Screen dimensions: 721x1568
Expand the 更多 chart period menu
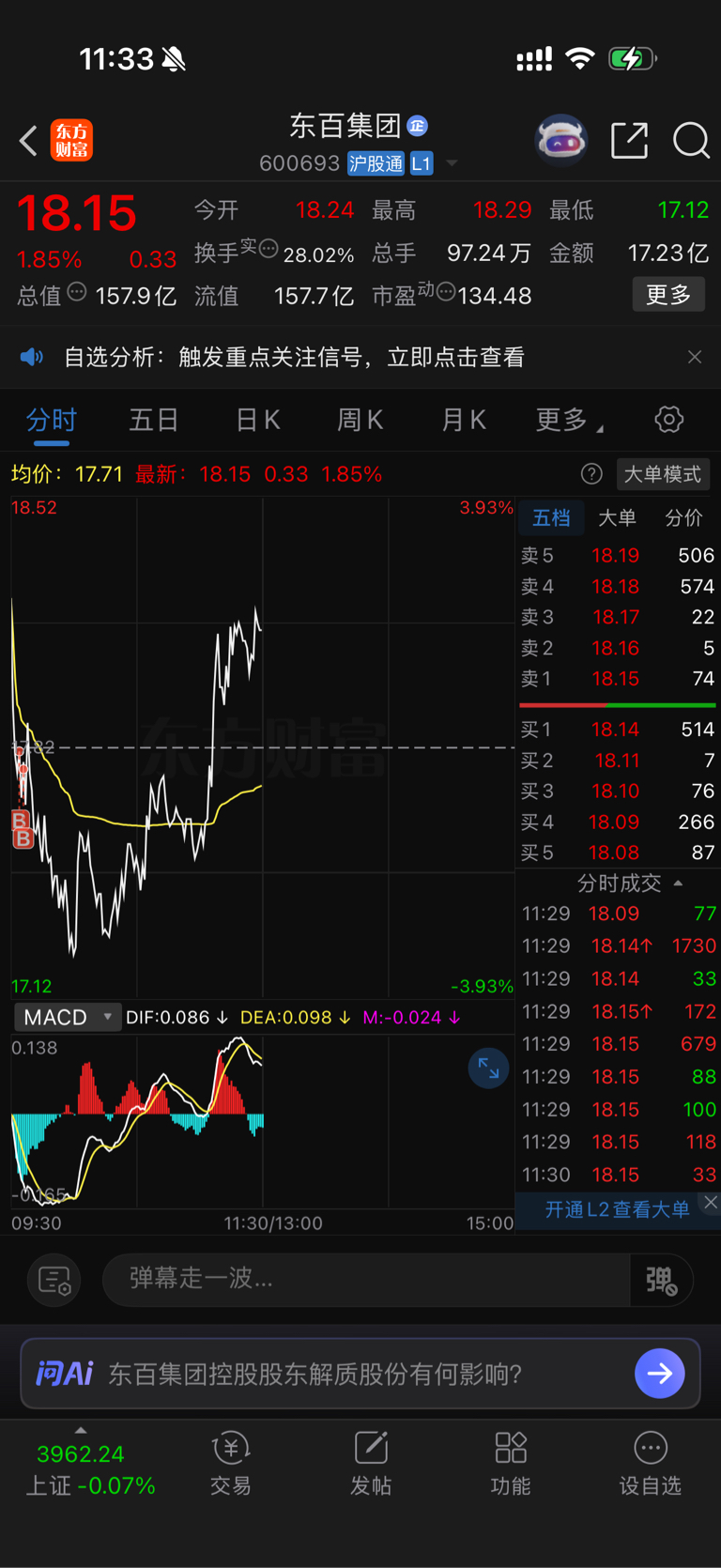[x=569, y=420]
